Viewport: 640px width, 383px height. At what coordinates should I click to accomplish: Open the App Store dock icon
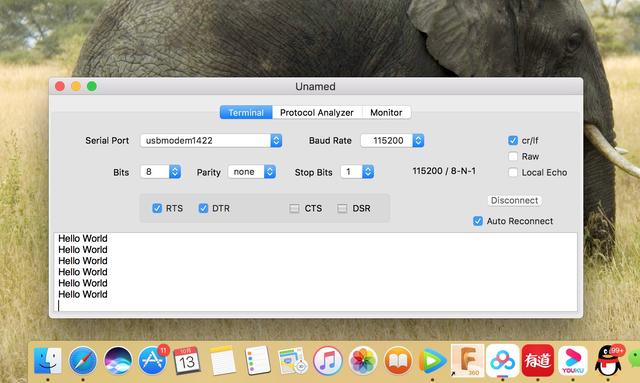pyautogui.click(x=153, y=361)
